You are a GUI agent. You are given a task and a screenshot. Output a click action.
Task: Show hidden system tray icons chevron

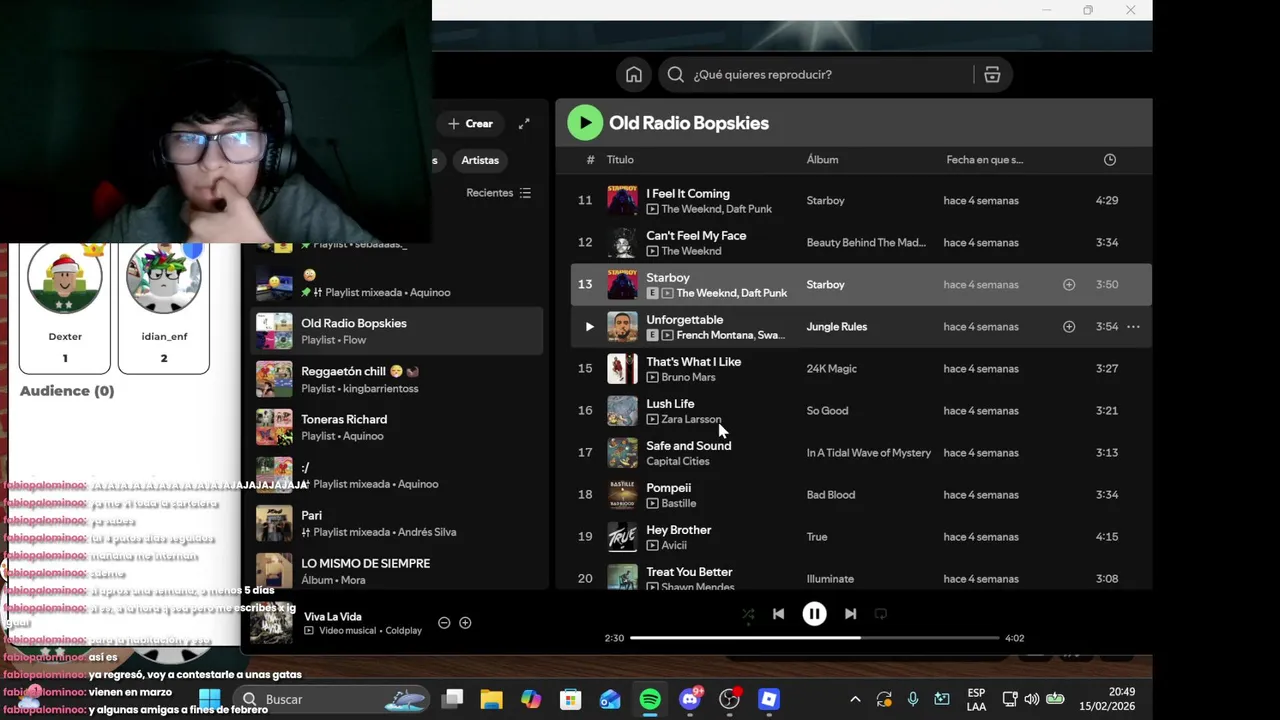point(855,699)
